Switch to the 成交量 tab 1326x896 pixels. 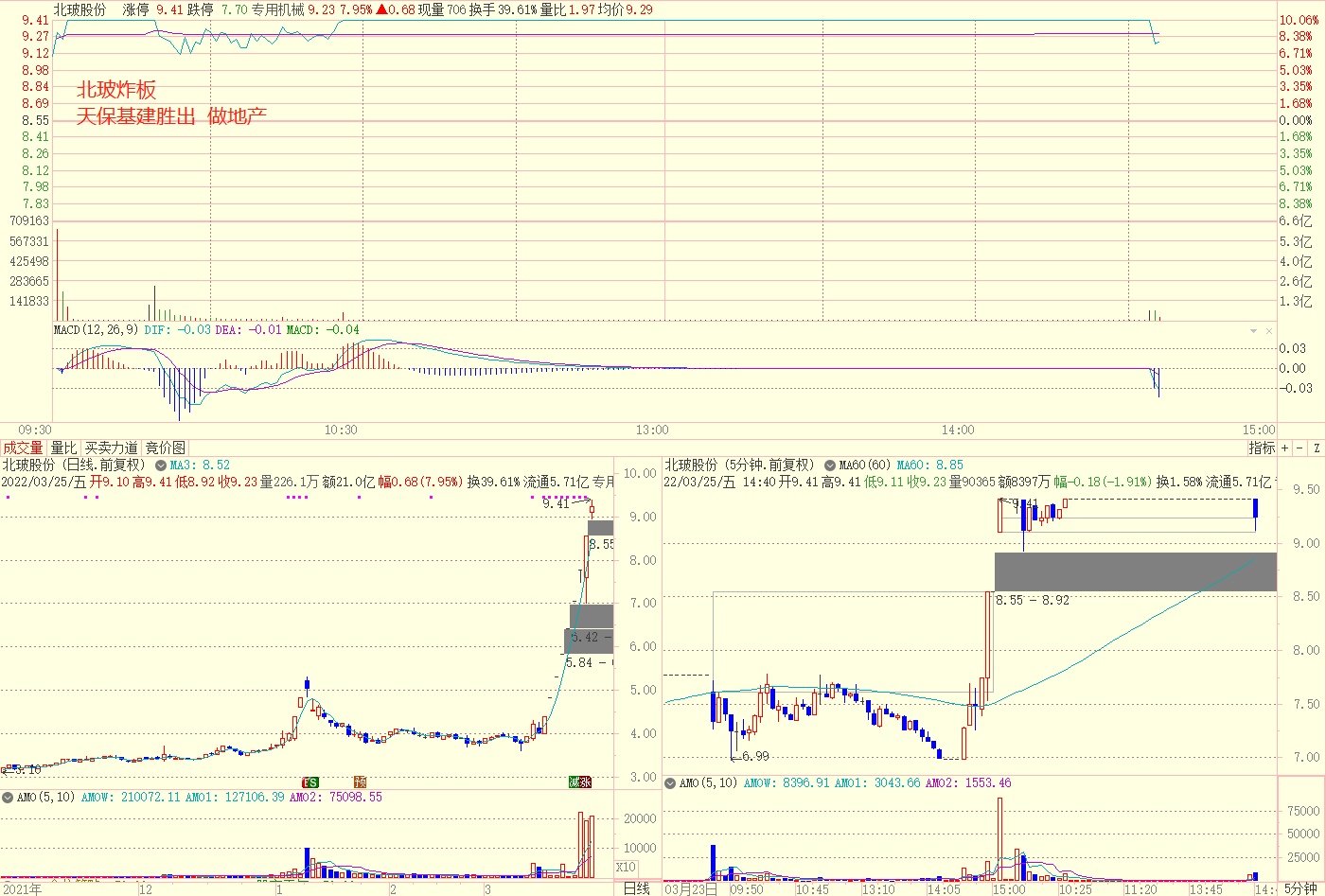23,448
